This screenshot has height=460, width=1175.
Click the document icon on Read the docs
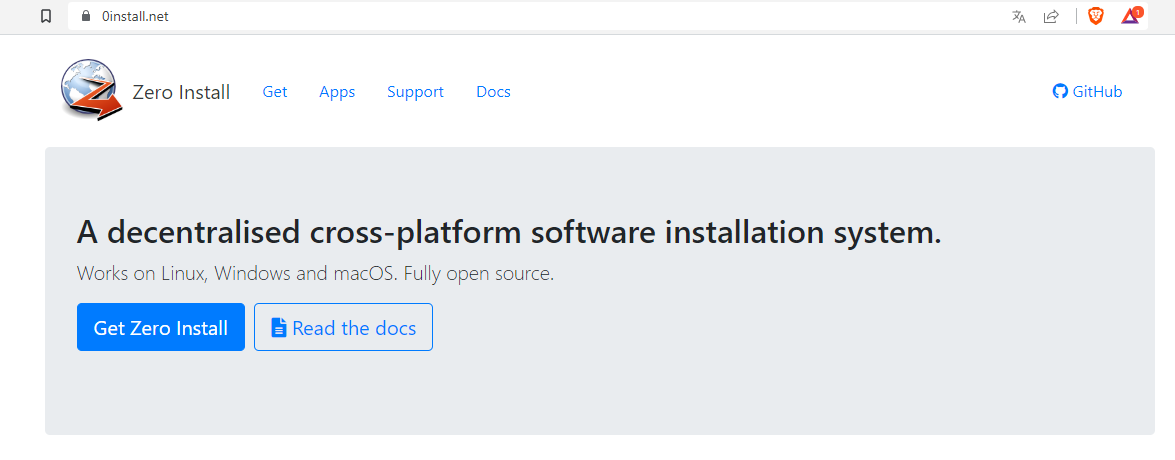[279, 328]
